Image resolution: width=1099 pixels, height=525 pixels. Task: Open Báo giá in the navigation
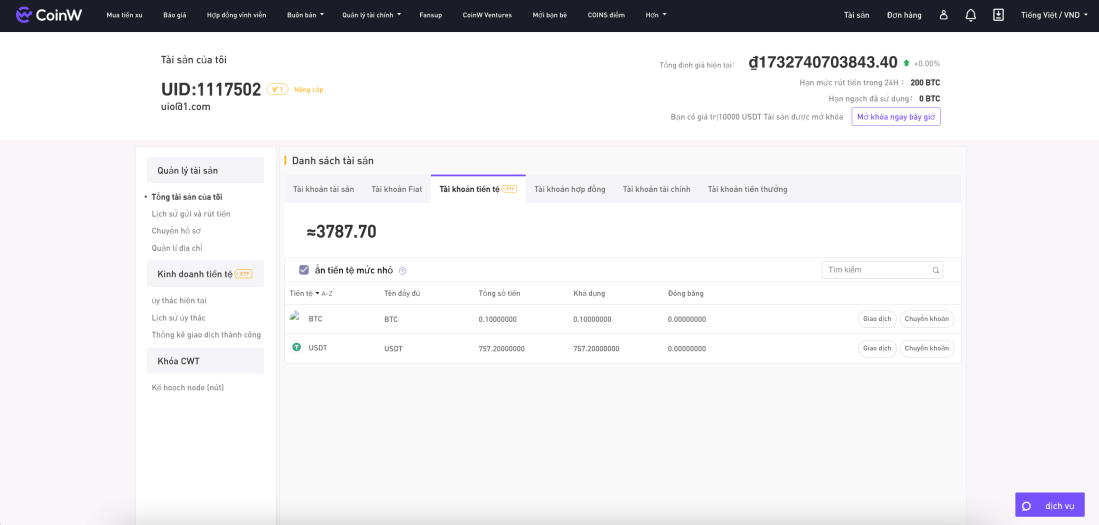point(175,15)
